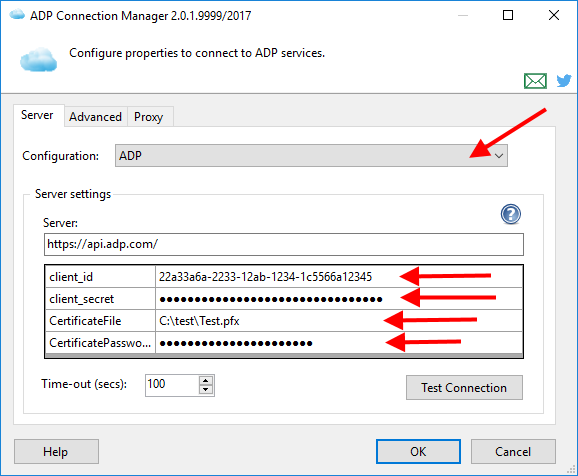Click the blue help question mark icon

[511, 214]
